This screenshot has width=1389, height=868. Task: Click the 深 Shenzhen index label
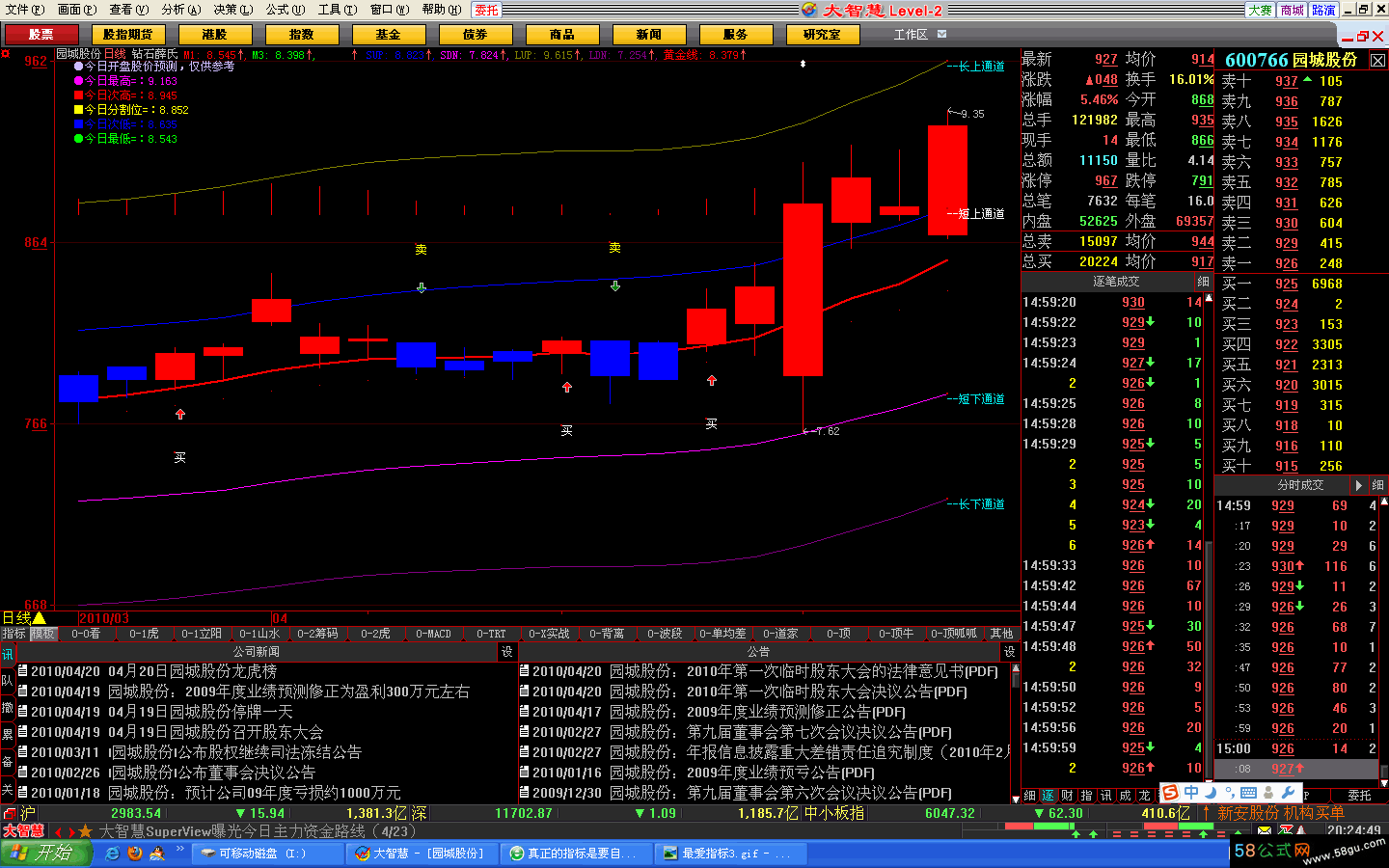[x=419, y=813]
